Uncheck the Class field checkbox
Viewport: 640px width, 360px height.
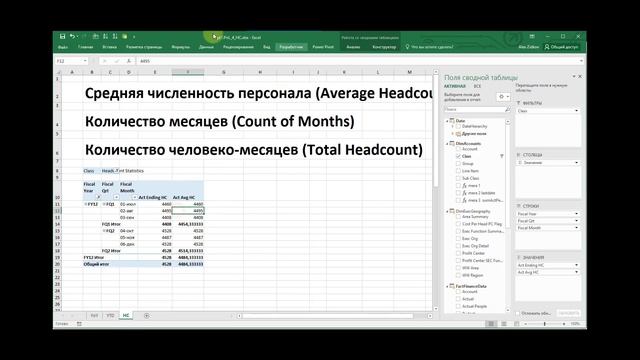(x=458, y=156)
